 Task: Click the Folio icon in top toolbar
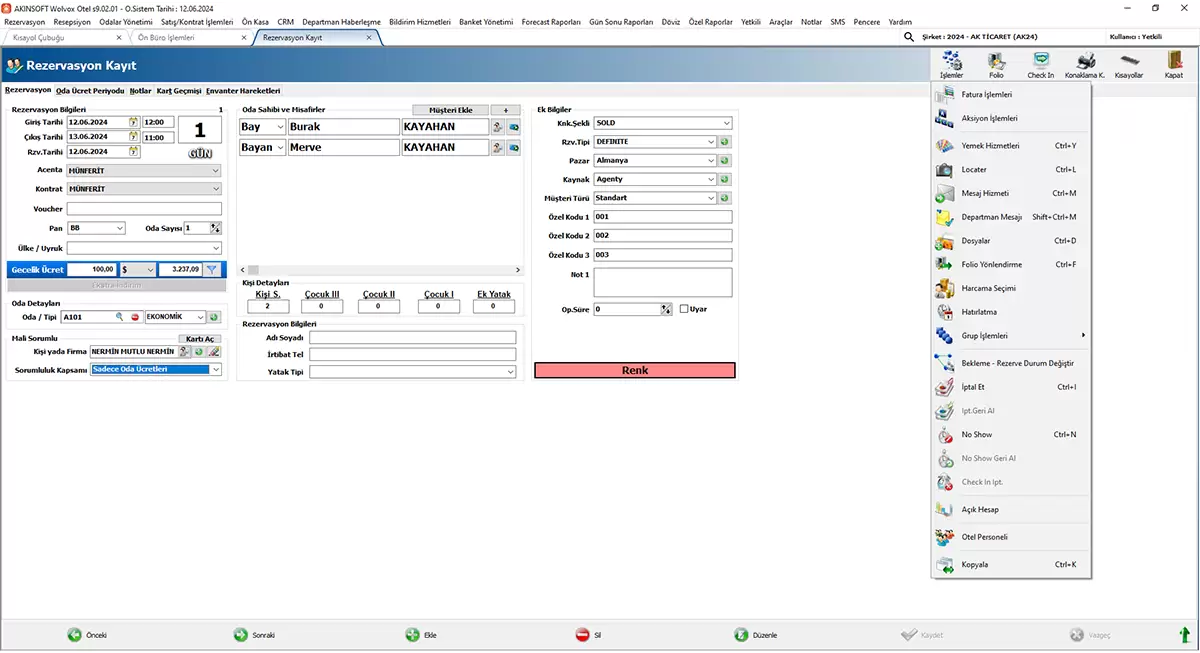(x=996, y=63)
